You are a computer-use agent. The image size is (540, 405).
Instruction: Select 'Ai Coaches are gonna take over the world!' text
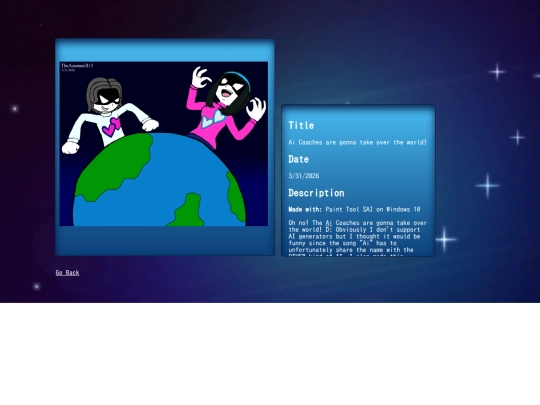tap(357, 142)
